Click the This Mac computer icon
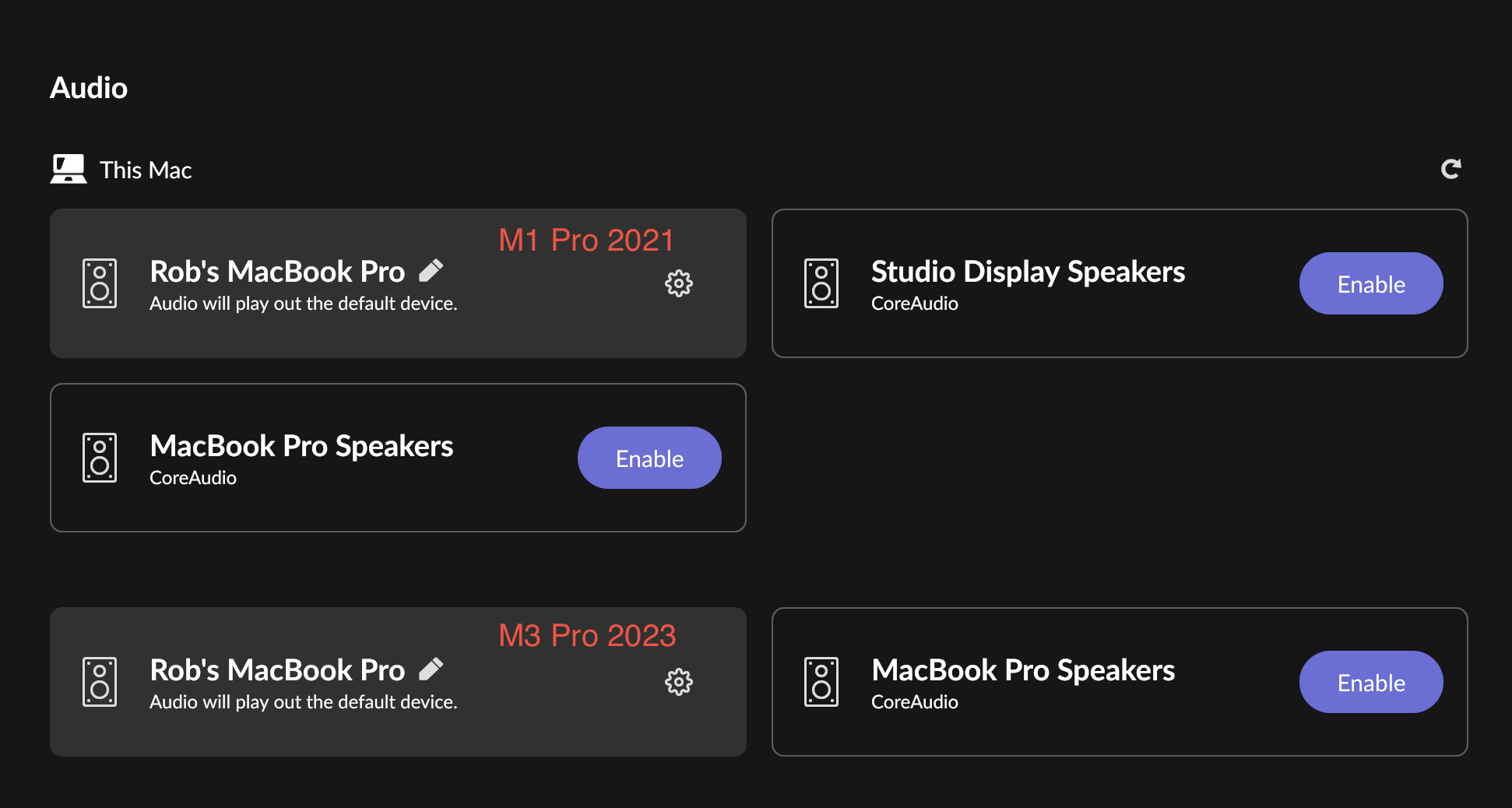The height and width of the screenshot is (808, 1512). [x=69, y=169]
